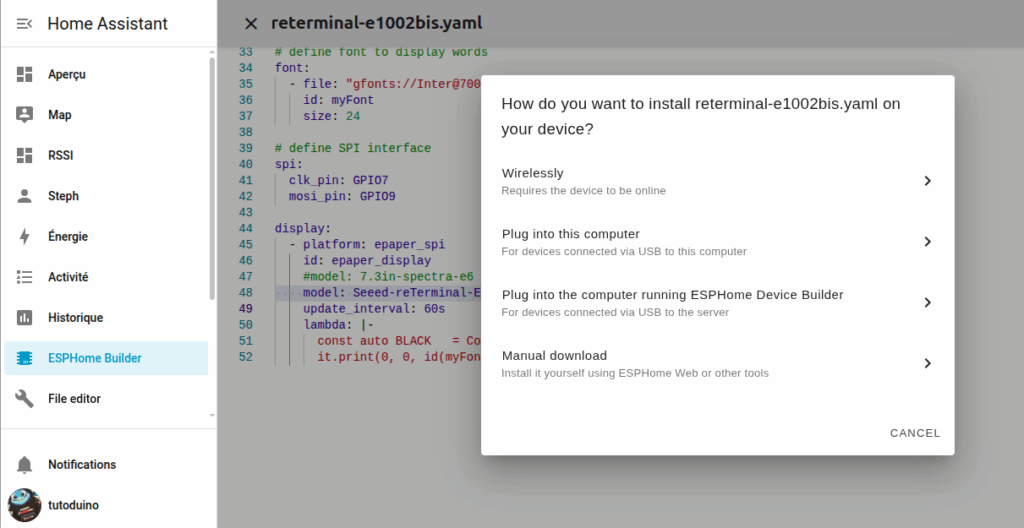1024x528 pixels.
Task: Cancel the install dialog
Action: (x=914, y=433)
